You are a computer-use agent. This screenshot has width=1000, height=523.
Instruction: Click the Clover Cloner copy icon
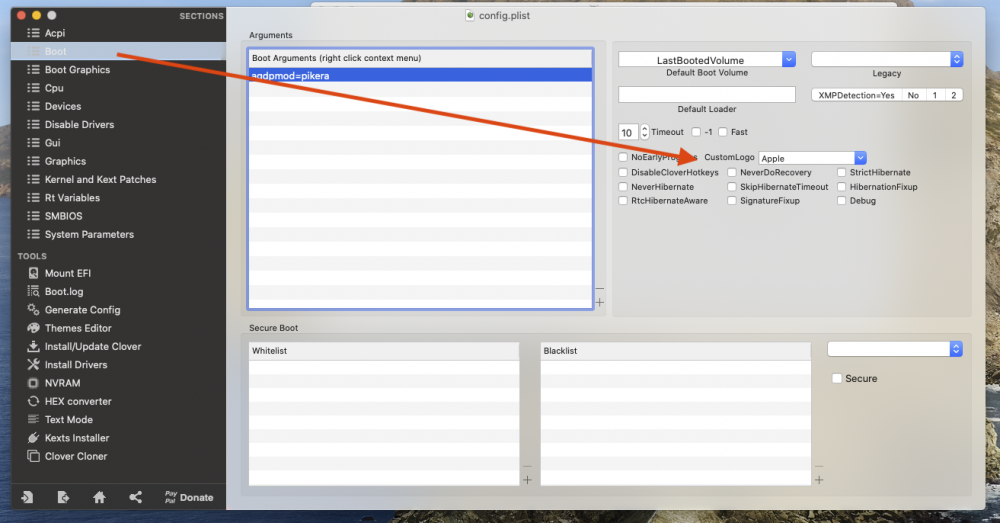pos(33,456)
